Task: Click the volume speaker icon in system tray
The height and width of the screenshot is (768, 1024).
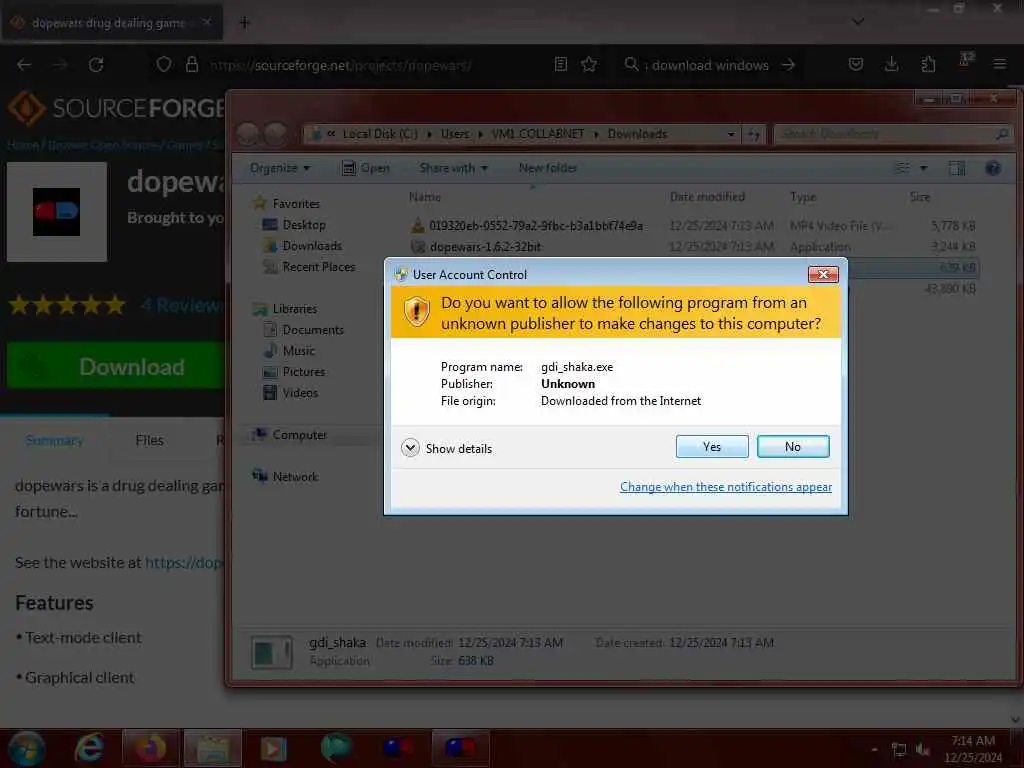Action: tap(923, 750)
